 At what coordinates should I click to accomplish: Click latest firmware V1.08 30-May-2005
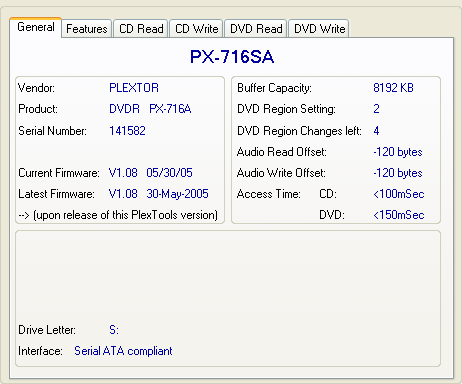[x=159, y=194]
